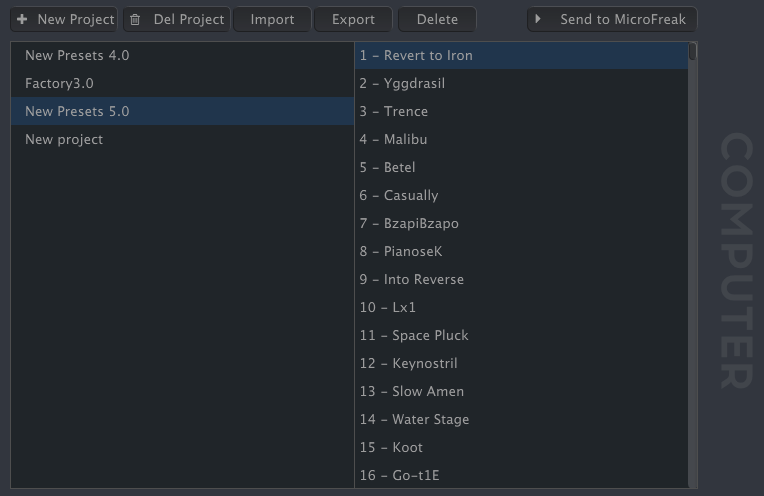Select the New Presets 5.0 project
The width and height of the screenshot is (764, 496).
click(182, 111)
